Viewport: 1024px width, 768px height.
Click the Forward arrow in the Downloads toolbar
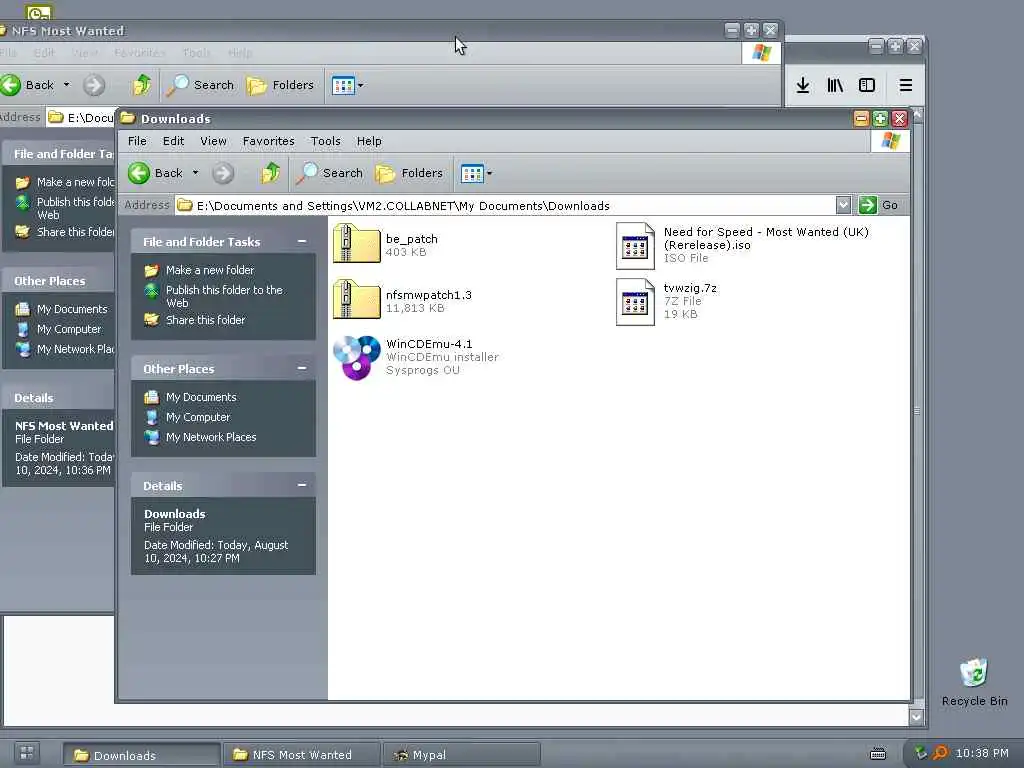223,173
